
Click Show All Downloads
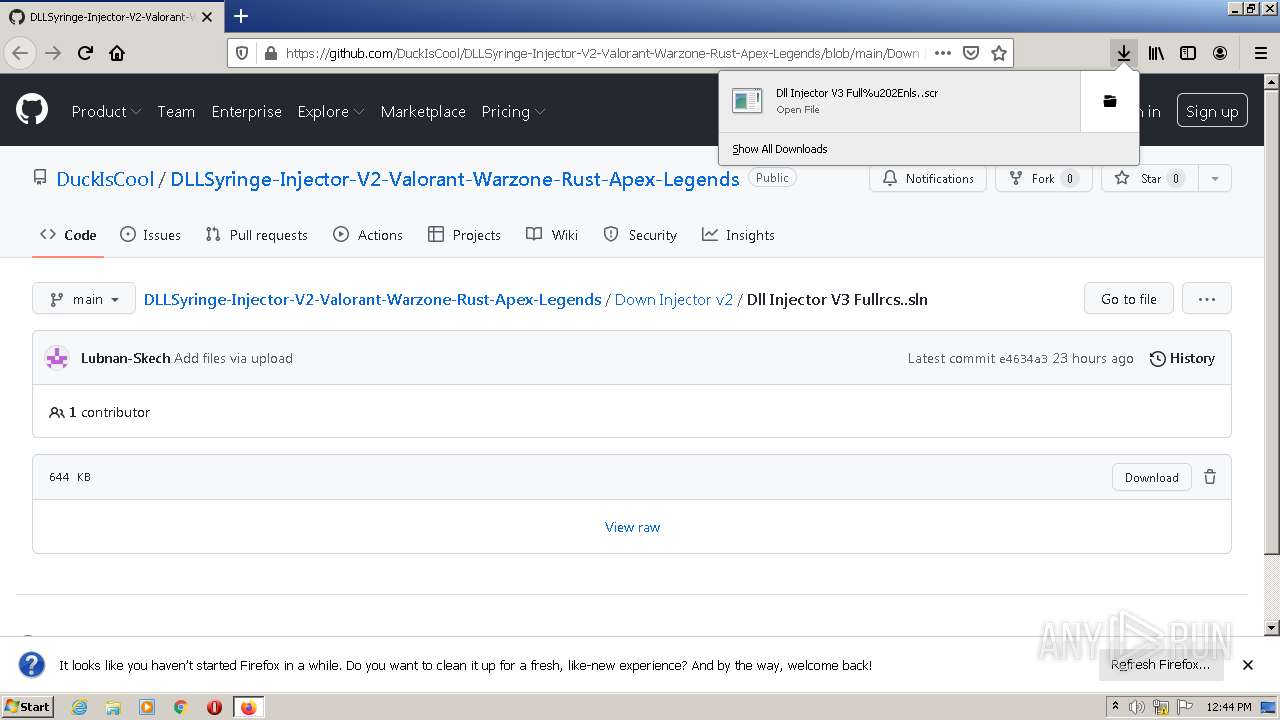780,149
